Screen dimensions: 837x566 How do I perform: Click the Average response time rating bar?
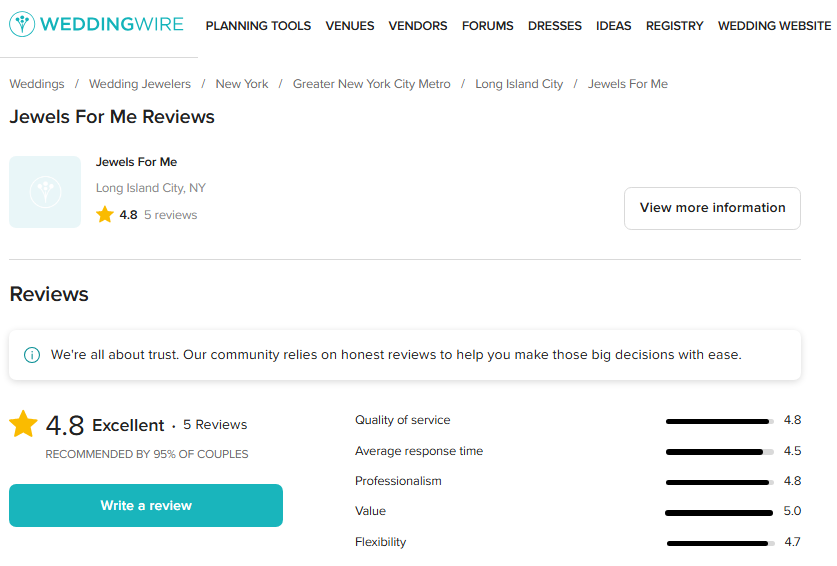pos(720,452)
